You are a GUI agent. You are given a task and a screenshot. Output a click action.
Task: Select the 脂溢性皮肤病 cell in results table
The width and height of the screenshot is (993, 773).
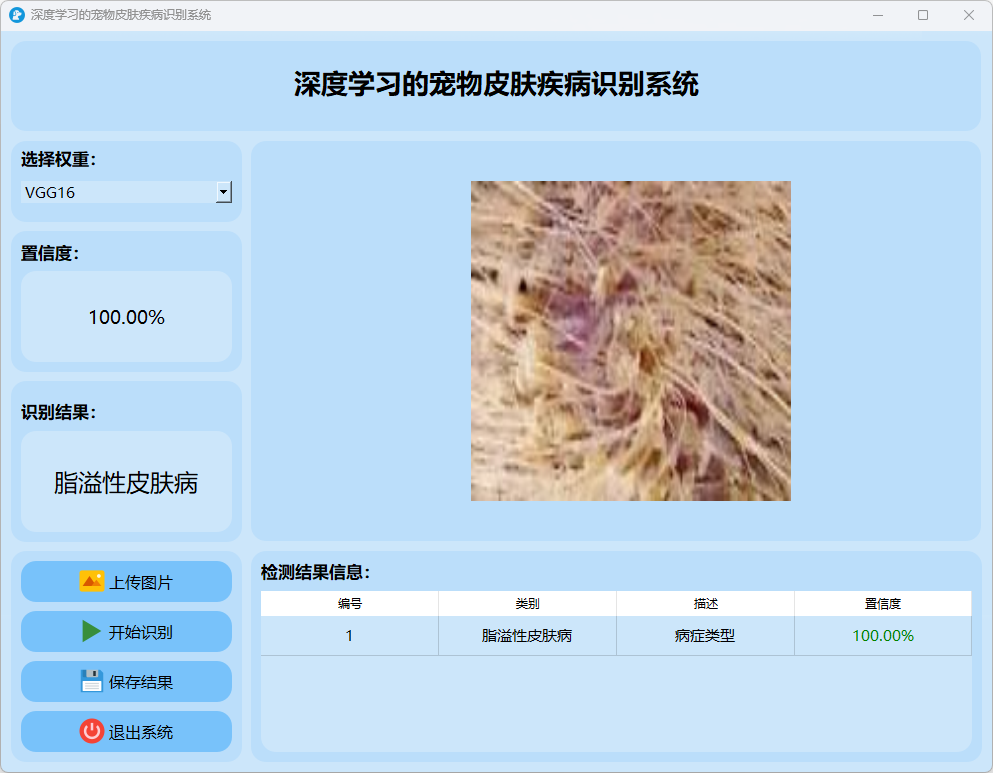pyautogui.click(x=527, y=636)
